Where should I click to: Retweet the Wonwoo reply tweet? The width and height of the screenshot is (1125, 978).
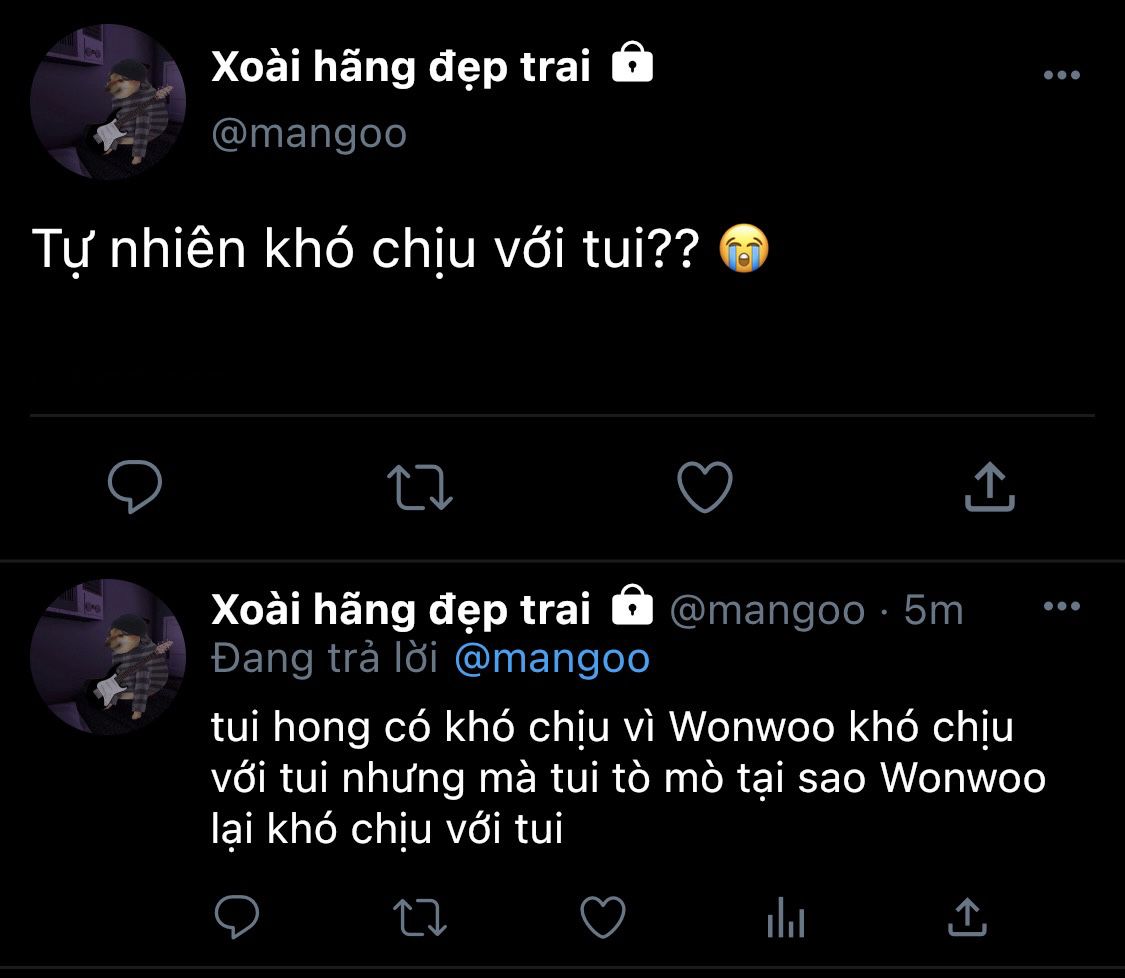(x=420, y=918)
